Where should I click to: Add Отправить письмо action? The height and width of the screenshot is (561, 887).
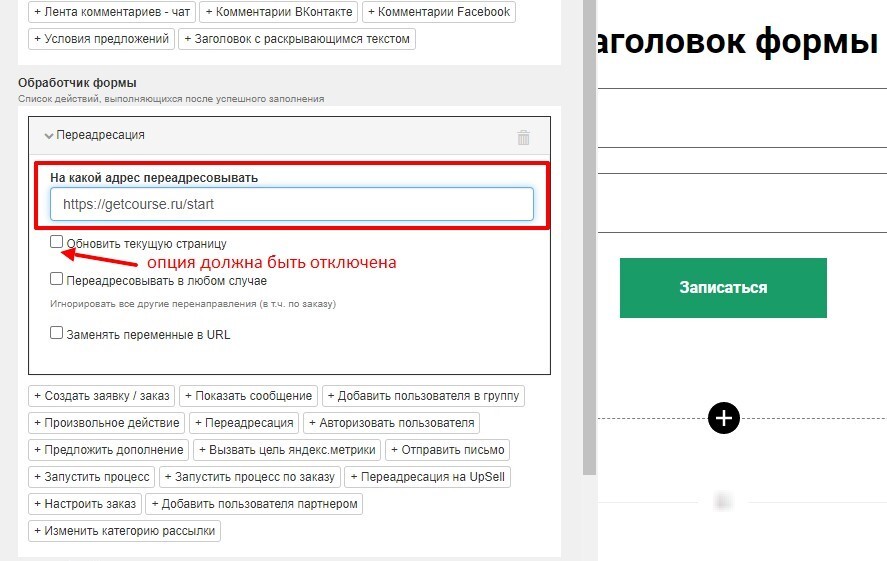[448, 450]
